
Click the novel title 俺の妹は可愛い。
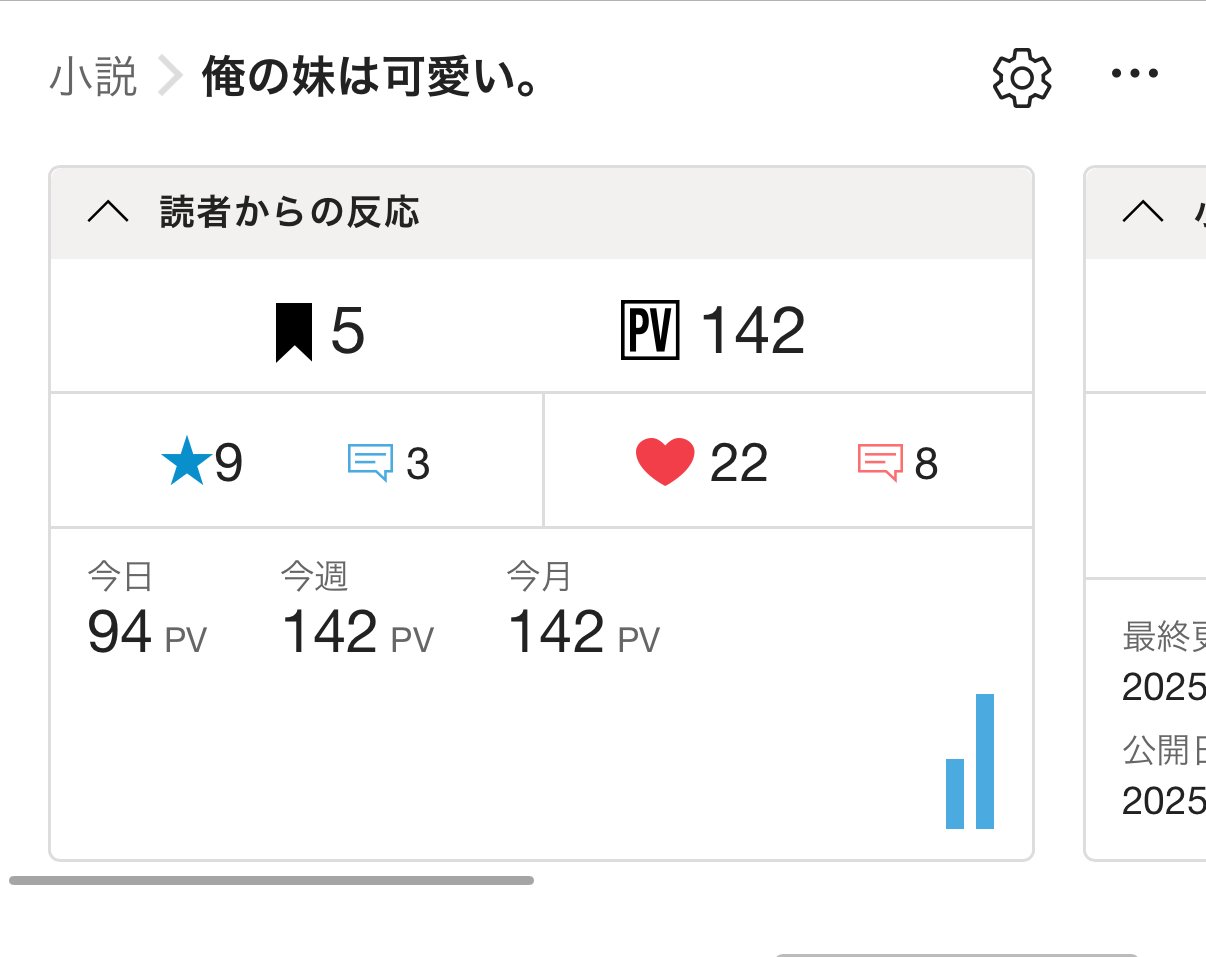371,77
